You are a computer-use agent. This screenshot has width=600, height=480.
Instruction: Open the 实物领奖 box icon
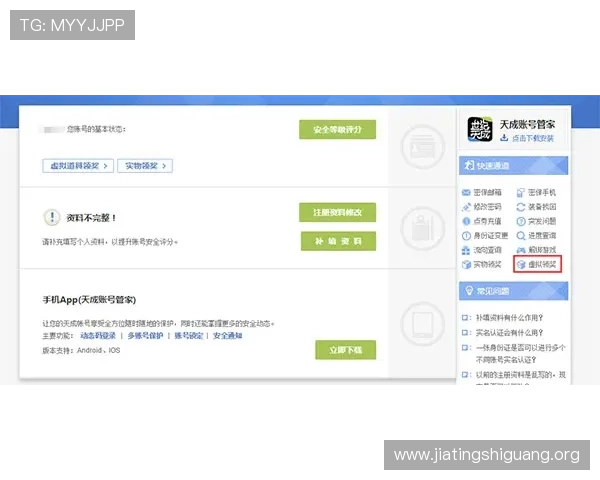pyautogui.click(x=466, y=264)
